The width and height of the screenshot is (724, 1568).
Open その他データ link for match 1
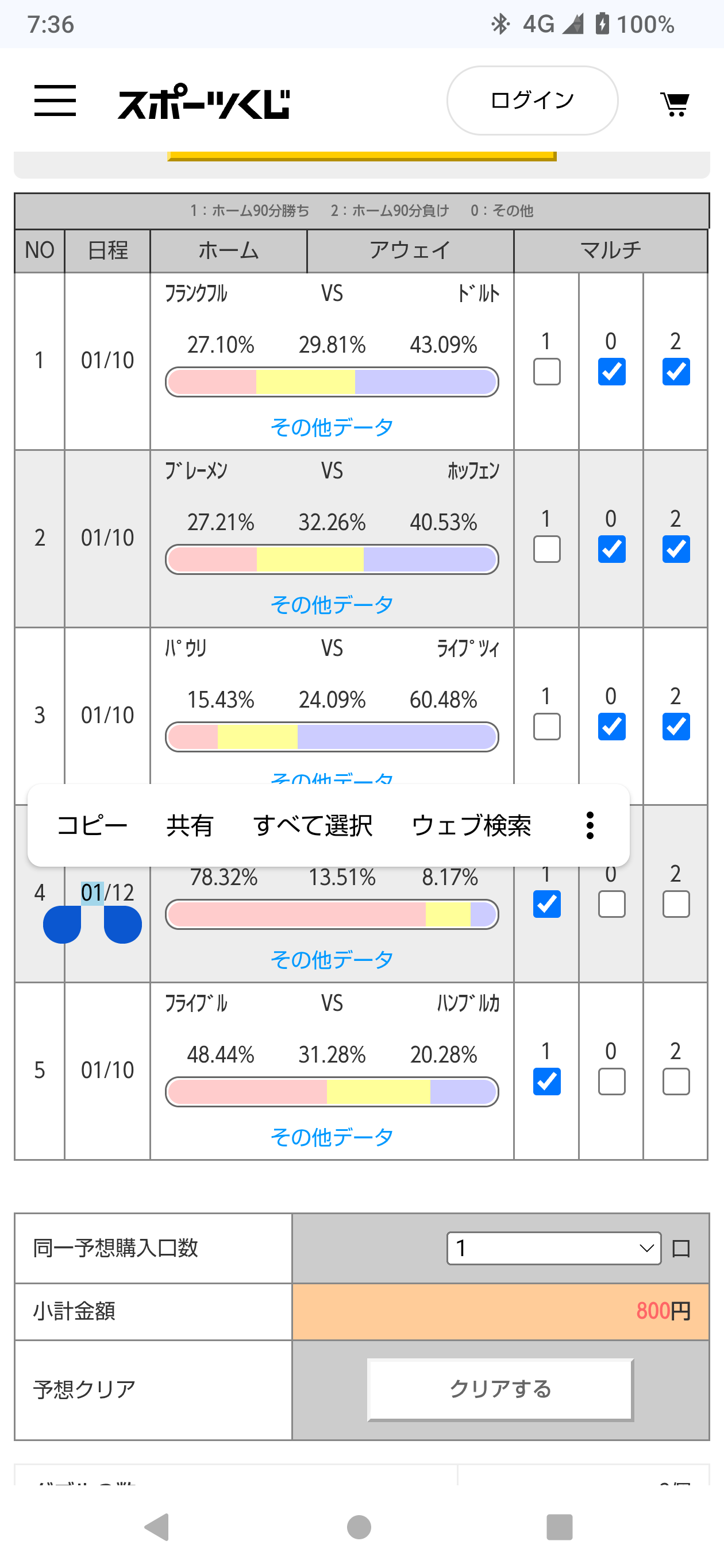click(332, 427)
